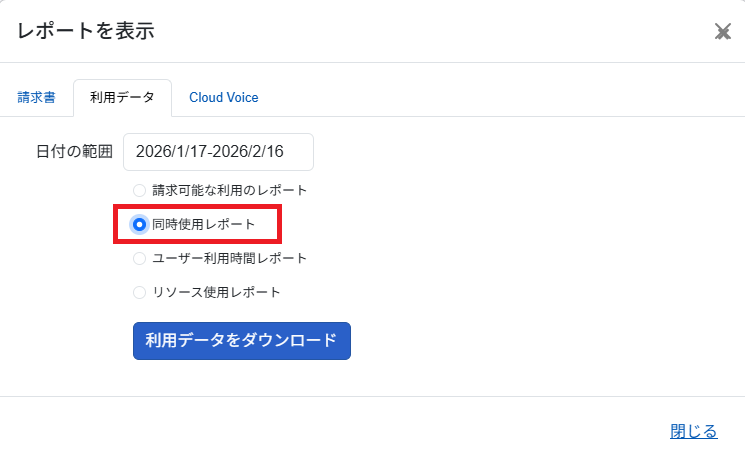Click the date range field showing 2026/1/17-2026/2/16

tap(218, 152)
